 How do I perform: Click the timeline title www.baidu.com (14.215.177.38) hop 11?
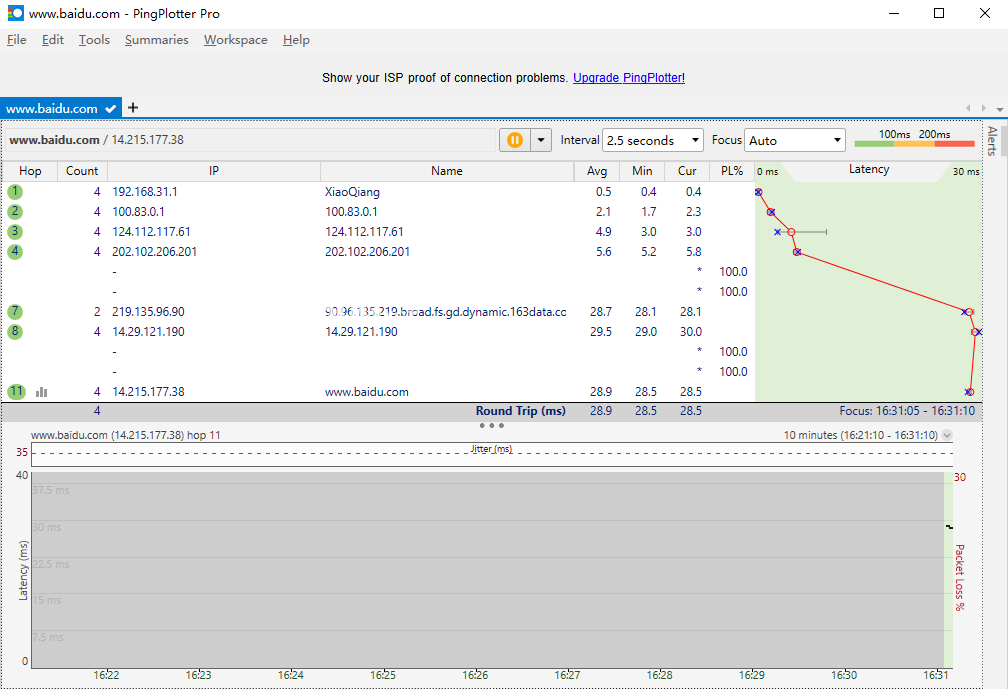pos(125,435)
